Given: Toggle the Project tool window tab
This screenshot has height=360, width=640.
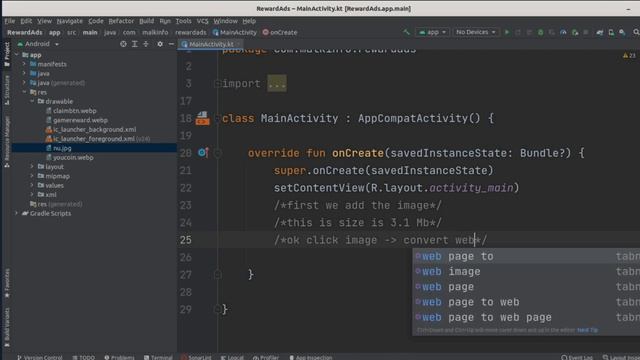Looking at the screenshot, I should [x=7, y=54].
